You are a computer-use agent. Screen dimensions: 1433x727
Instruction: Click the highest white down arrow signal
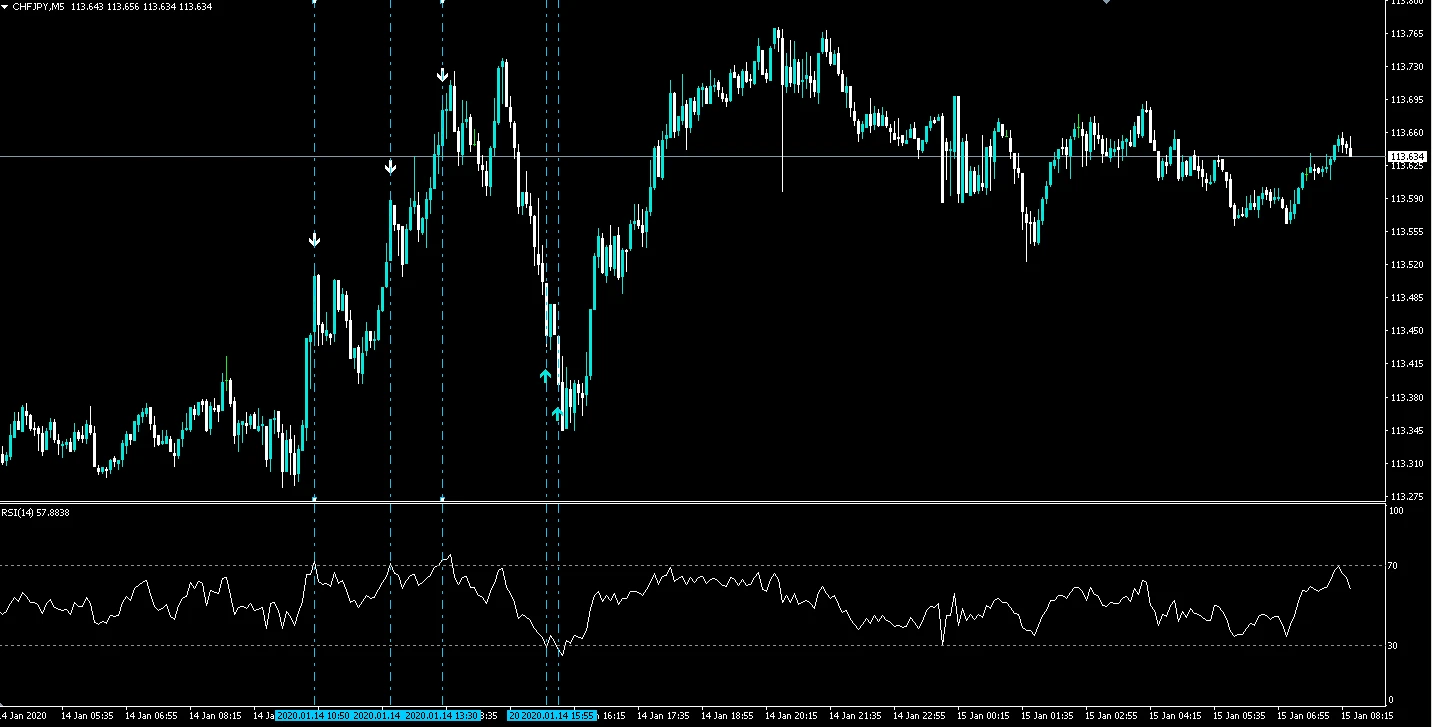click(442, 75)
